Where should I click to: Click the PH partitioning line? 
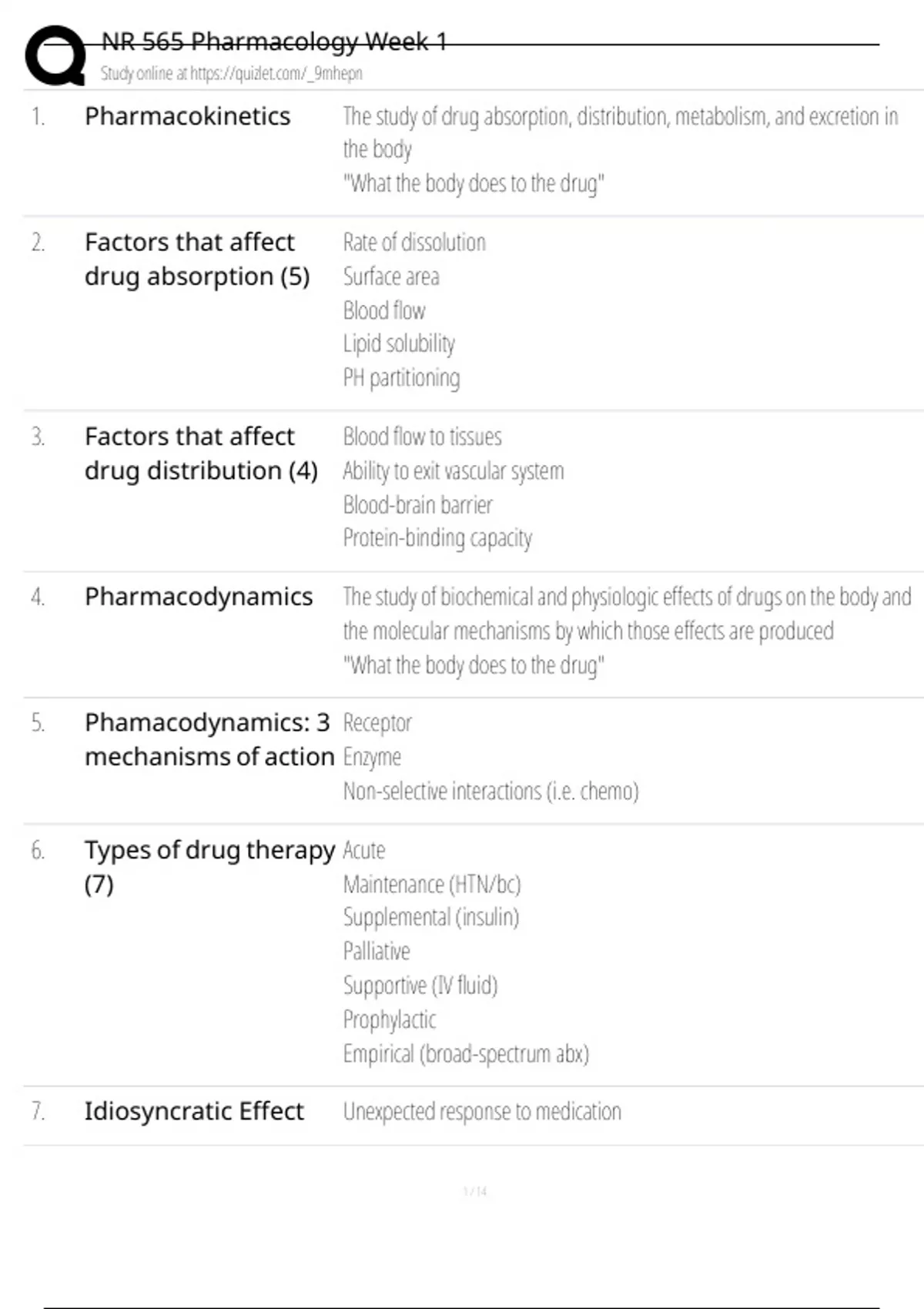pyautogui.click(x=401, y=378)
